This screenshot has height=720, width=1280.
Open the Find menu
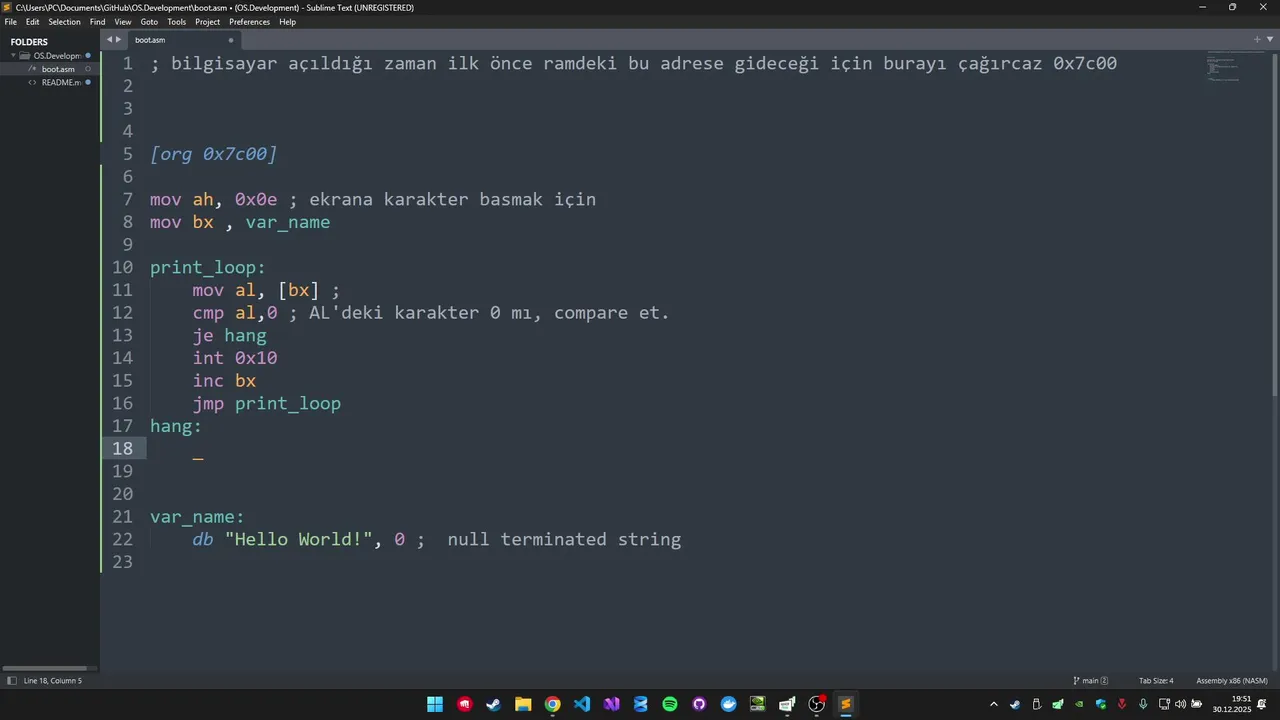point(97,22)
